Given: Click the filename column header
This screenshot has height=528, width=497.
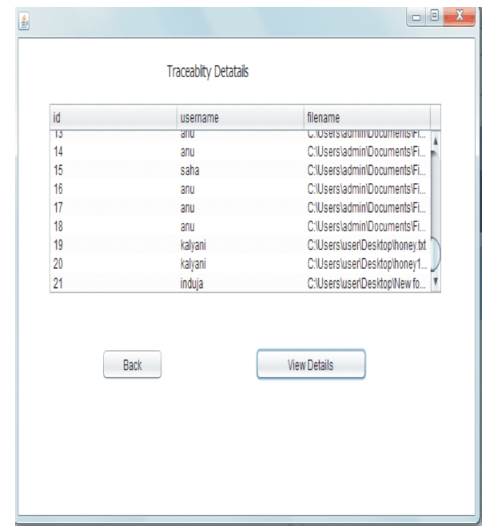Looking at the screenshot, I should (x=367, y=118).
